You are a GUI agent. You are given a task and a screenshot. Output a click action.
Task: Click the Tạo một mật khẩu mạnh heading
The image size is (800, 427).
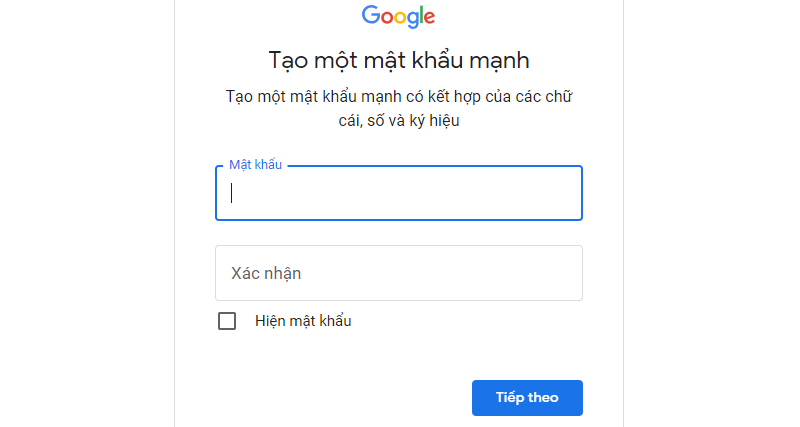coord(398,60)
